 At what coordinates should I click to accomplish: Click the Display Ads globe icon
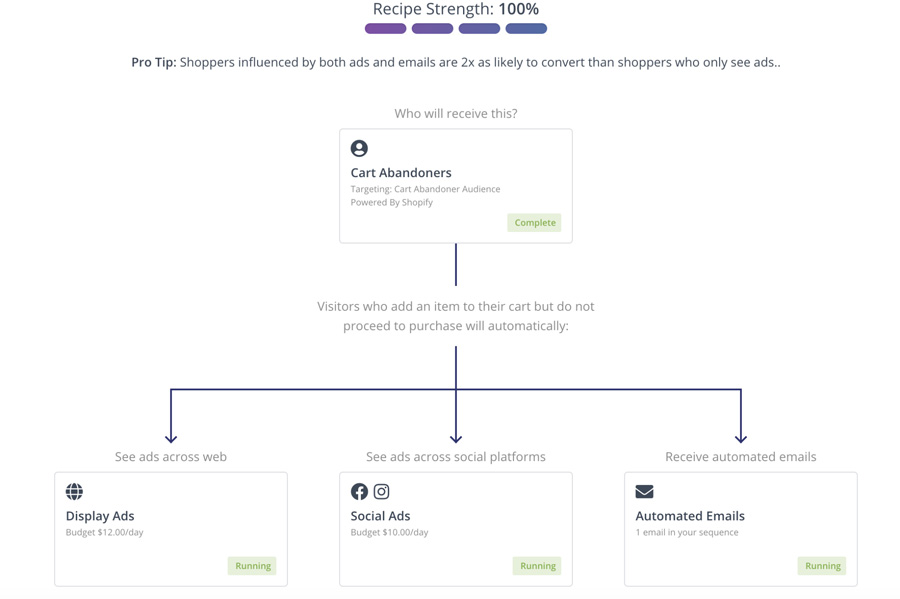pyautogui.click(x=74, y=491)
